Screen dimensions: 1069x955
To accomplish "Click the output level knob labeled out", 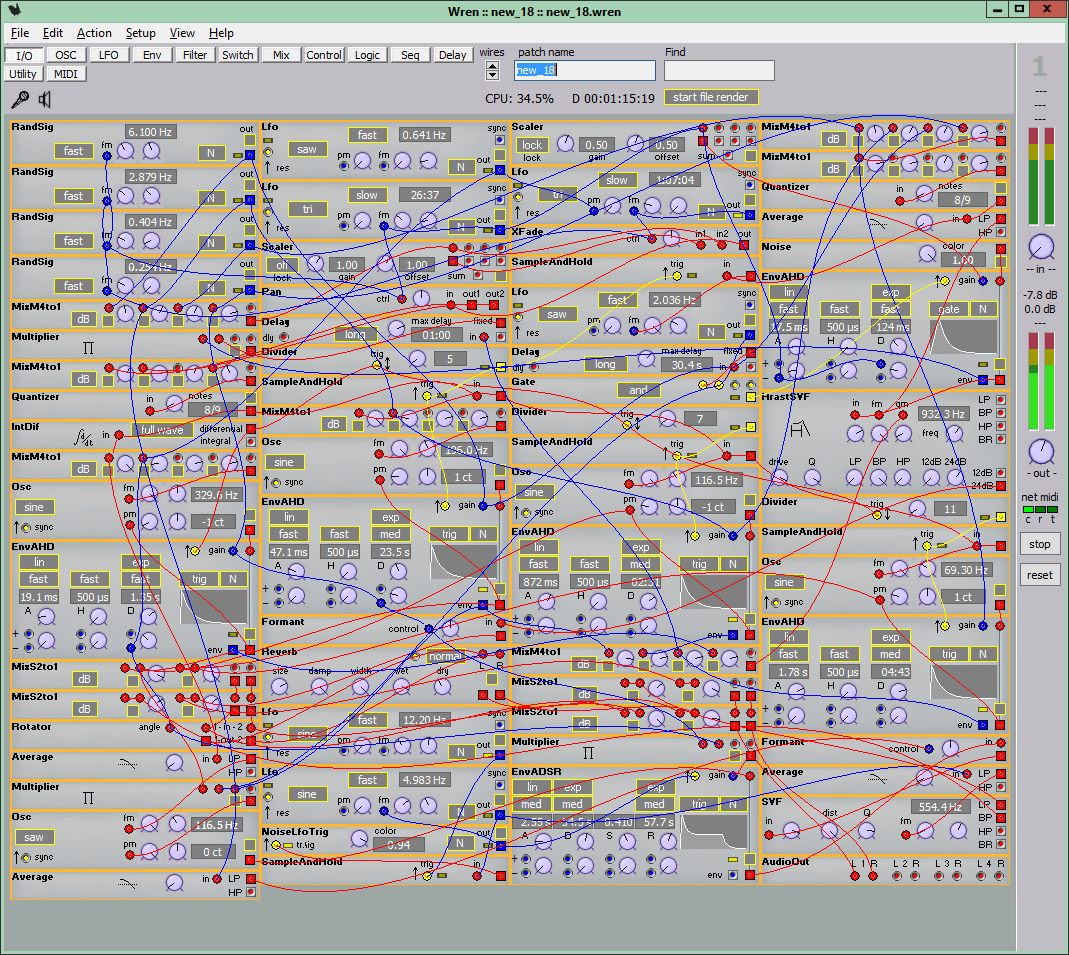I will click(x=1040, y=451).
